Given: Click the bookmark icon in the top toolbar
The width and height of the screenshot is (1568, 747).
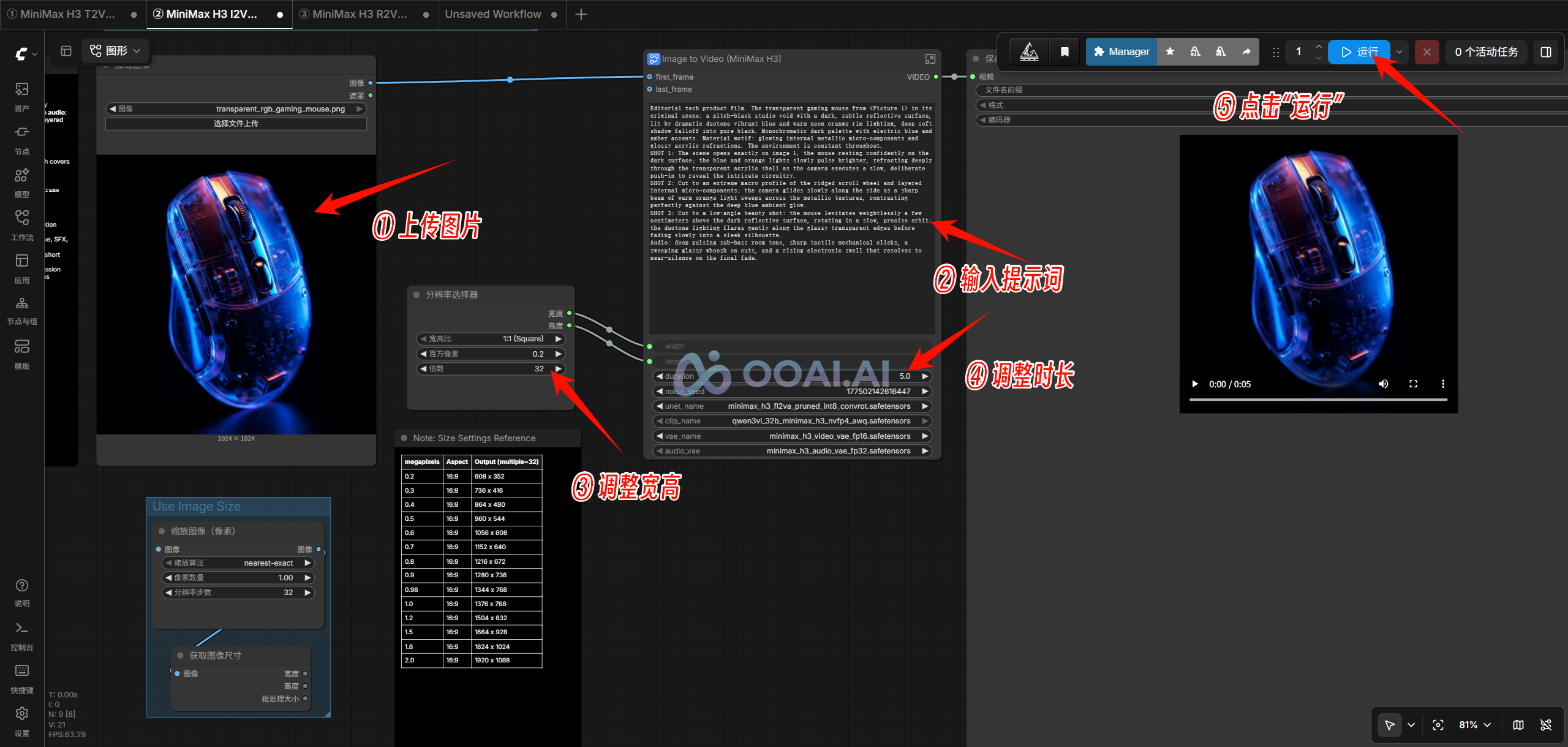Looking at the screenshot, I should 1065,52.
